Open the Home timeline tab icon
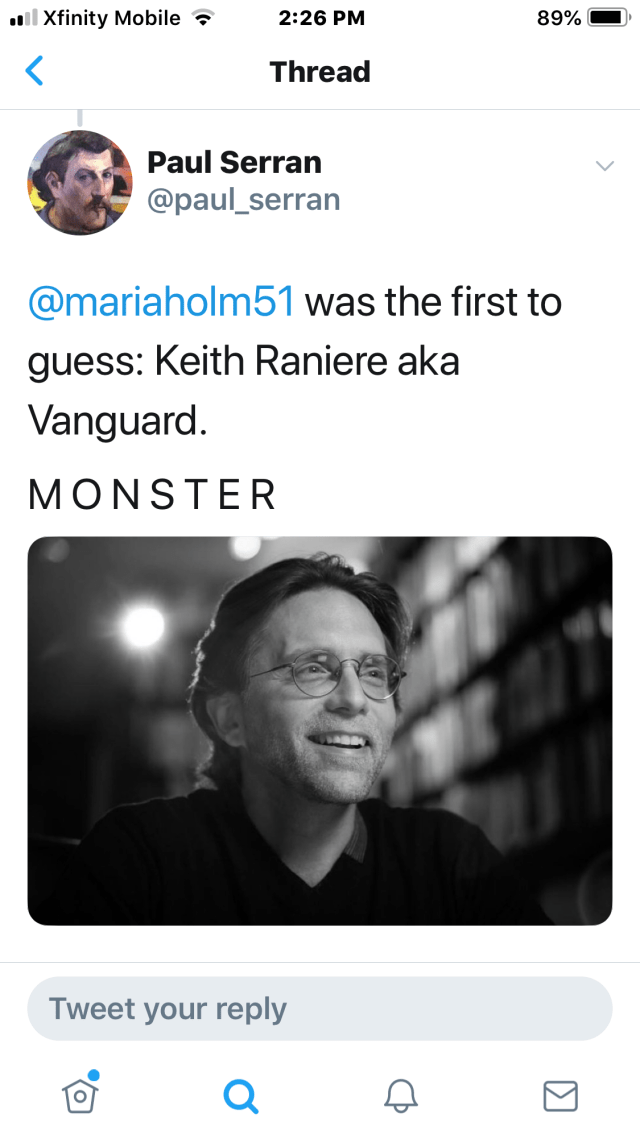 (81, 1094)
